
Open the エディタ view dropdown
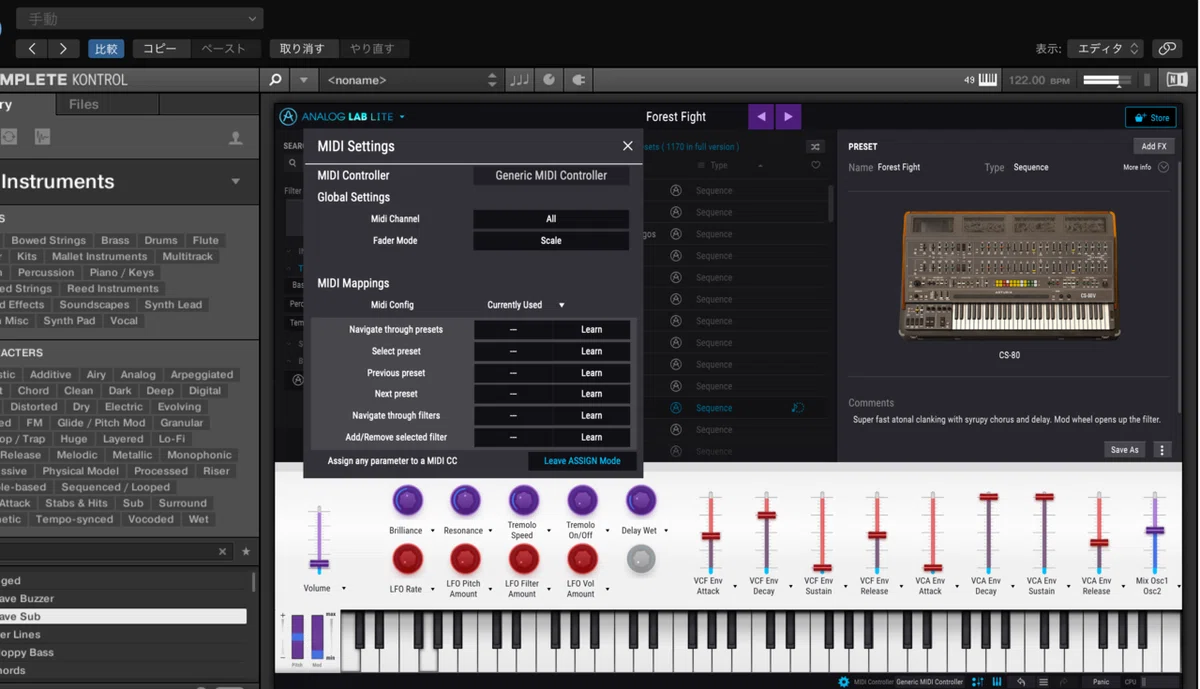[1105, 48]
